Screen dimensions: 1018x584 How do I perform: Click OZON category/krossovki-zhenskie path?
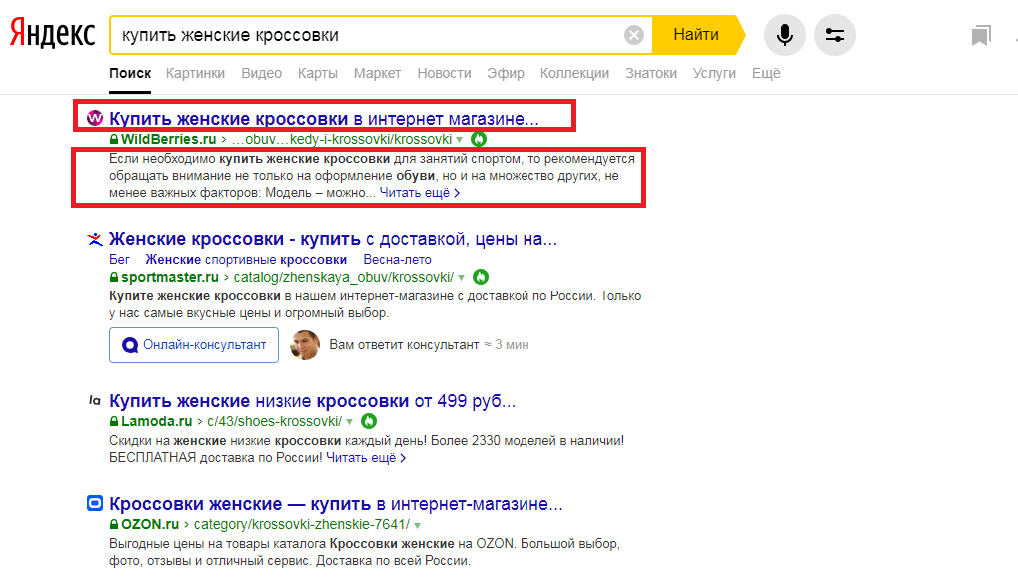[302, 524]
